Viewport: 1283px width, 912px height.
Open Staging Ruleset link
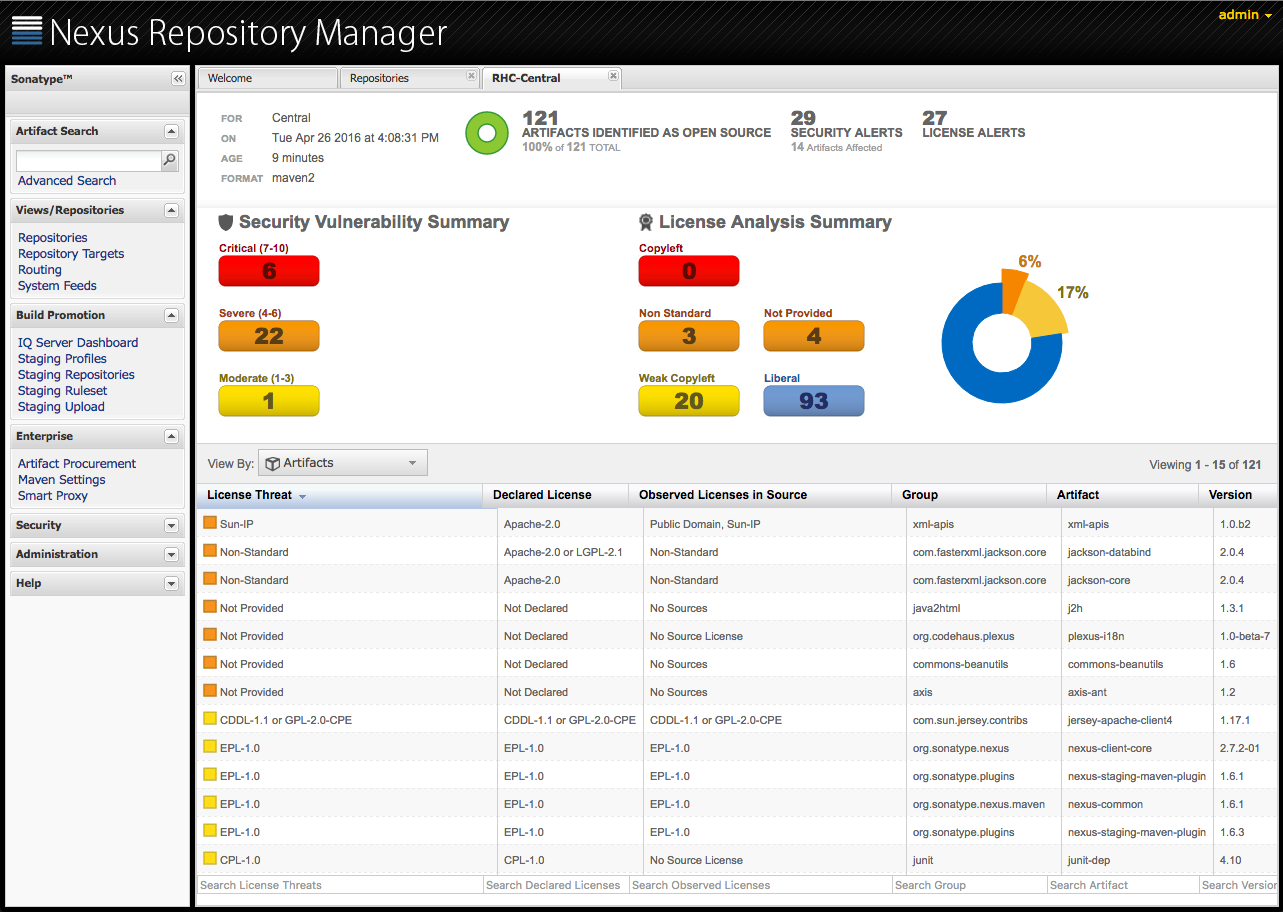point(62,391)
